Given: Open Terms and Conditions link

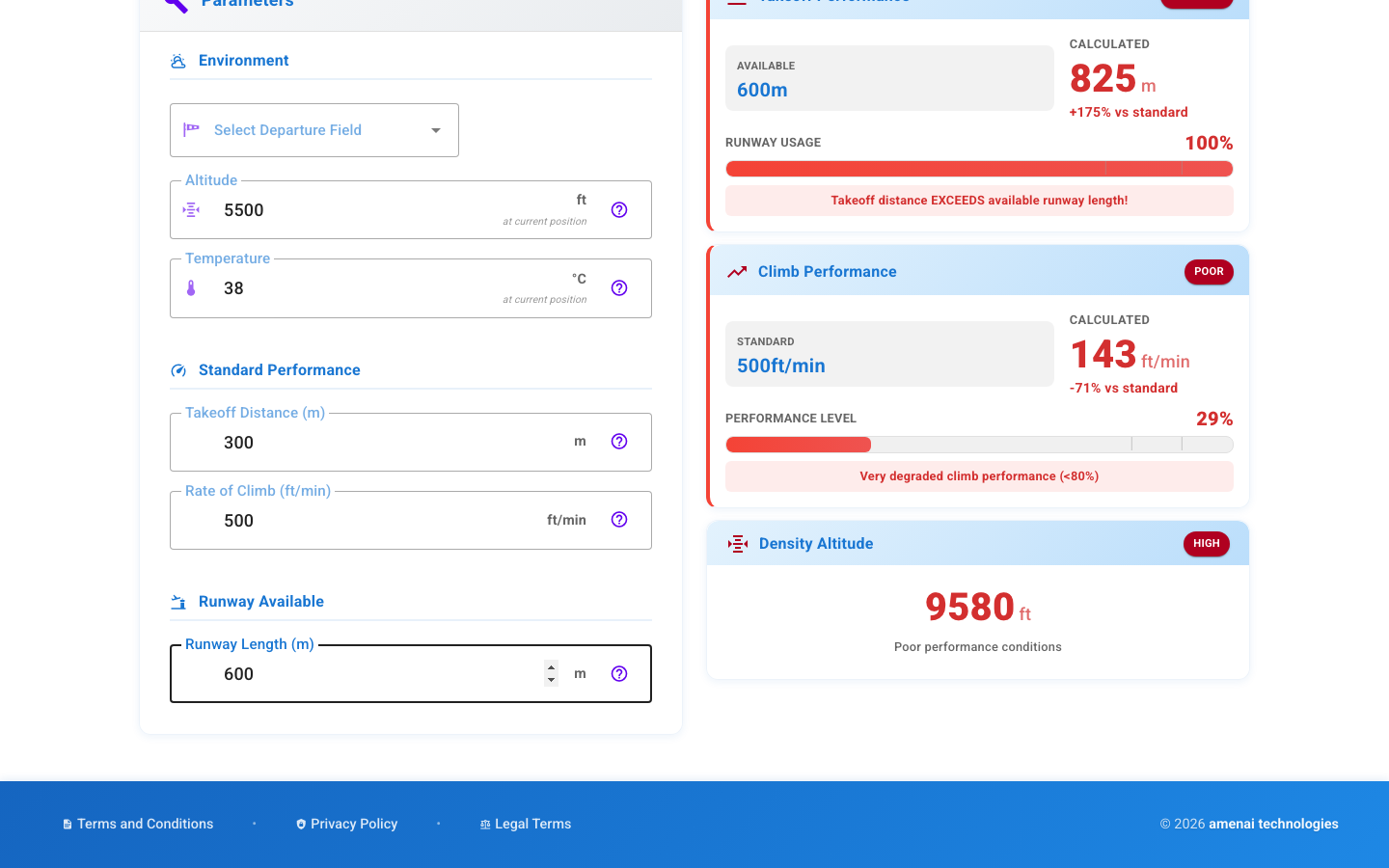Looking at the screenshot, I should click(145, 824).
